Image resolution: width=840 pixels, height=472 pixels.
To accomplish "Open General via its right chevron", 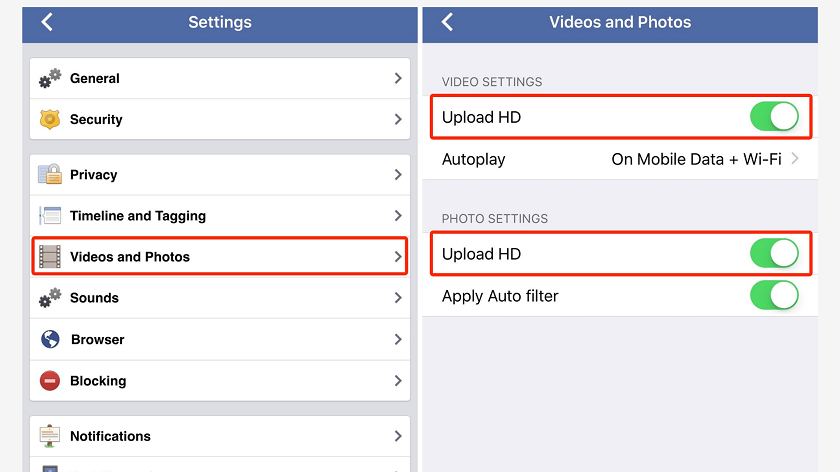I will pos(398,78).
